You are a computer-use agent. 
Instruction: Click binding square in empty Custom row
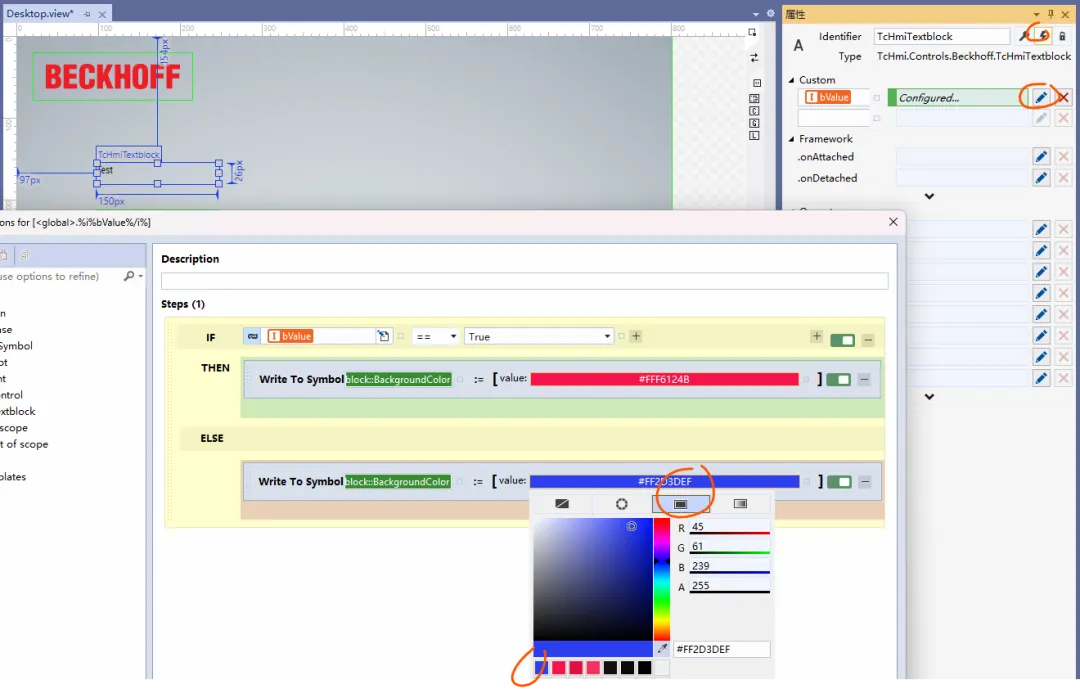pyautogui.click(x=877, y=119)
